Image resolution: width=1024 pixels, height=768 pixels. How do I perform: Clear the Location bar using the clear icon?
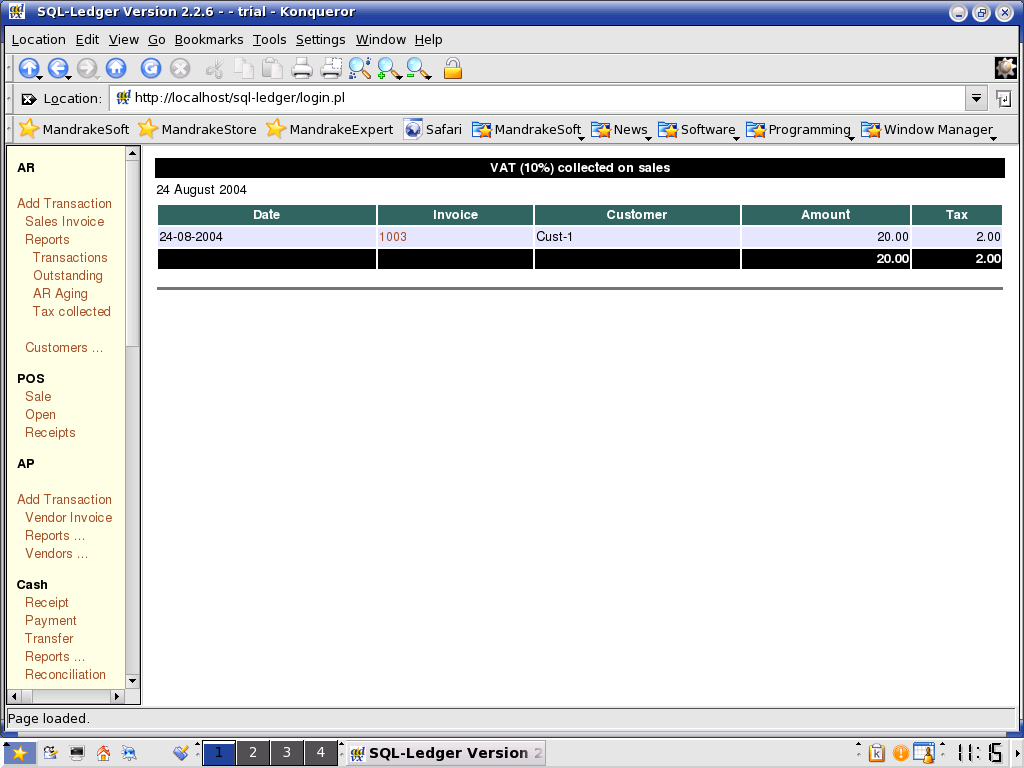tap(29, 99)
